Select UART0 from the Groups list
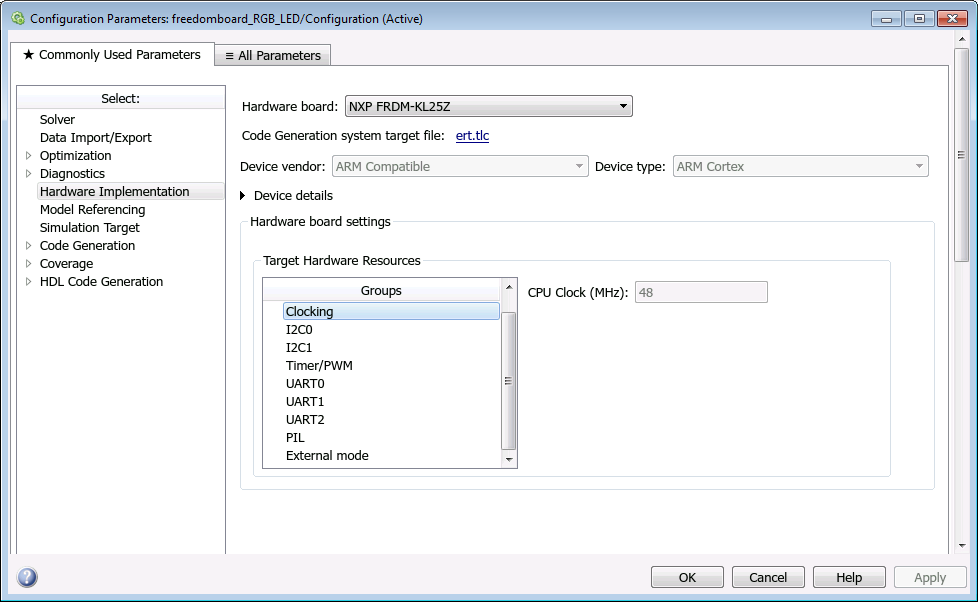978x602 pixels. [305, 384]
